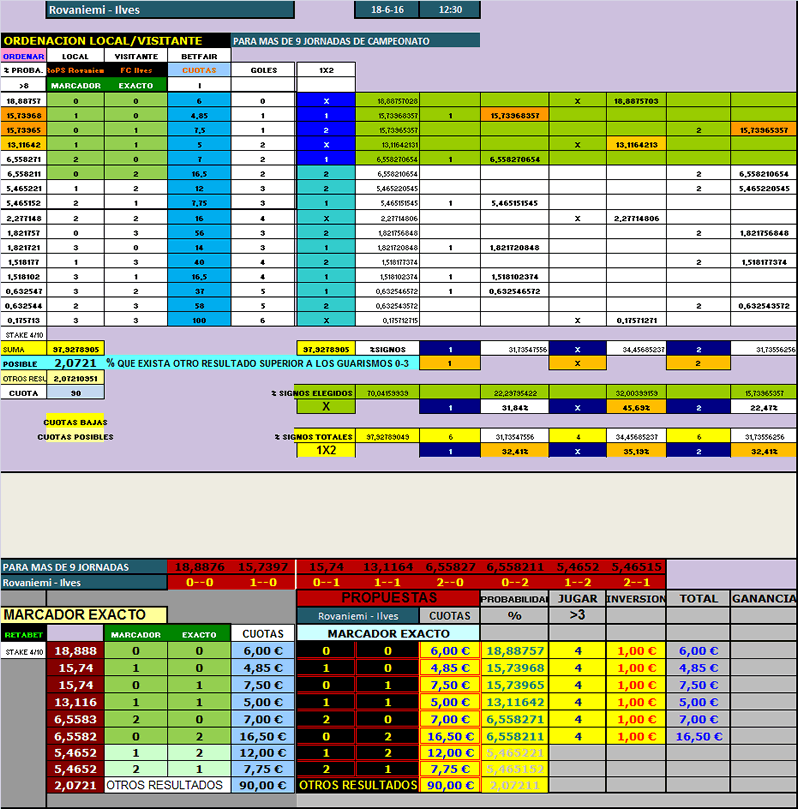798x809 pixels.
Task: Select the orange '35,19%' cell
Action: coord(636,451)
